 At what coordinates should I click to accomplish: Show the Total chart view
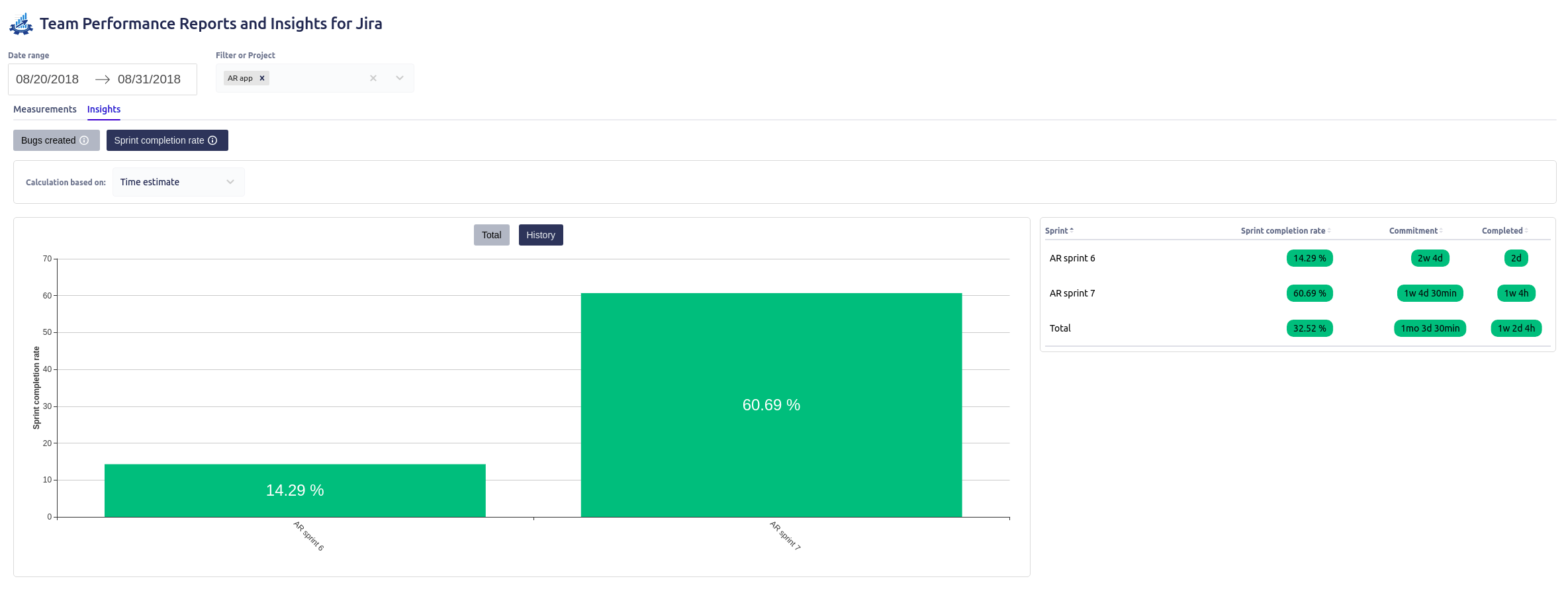click(x=492, y=235)
